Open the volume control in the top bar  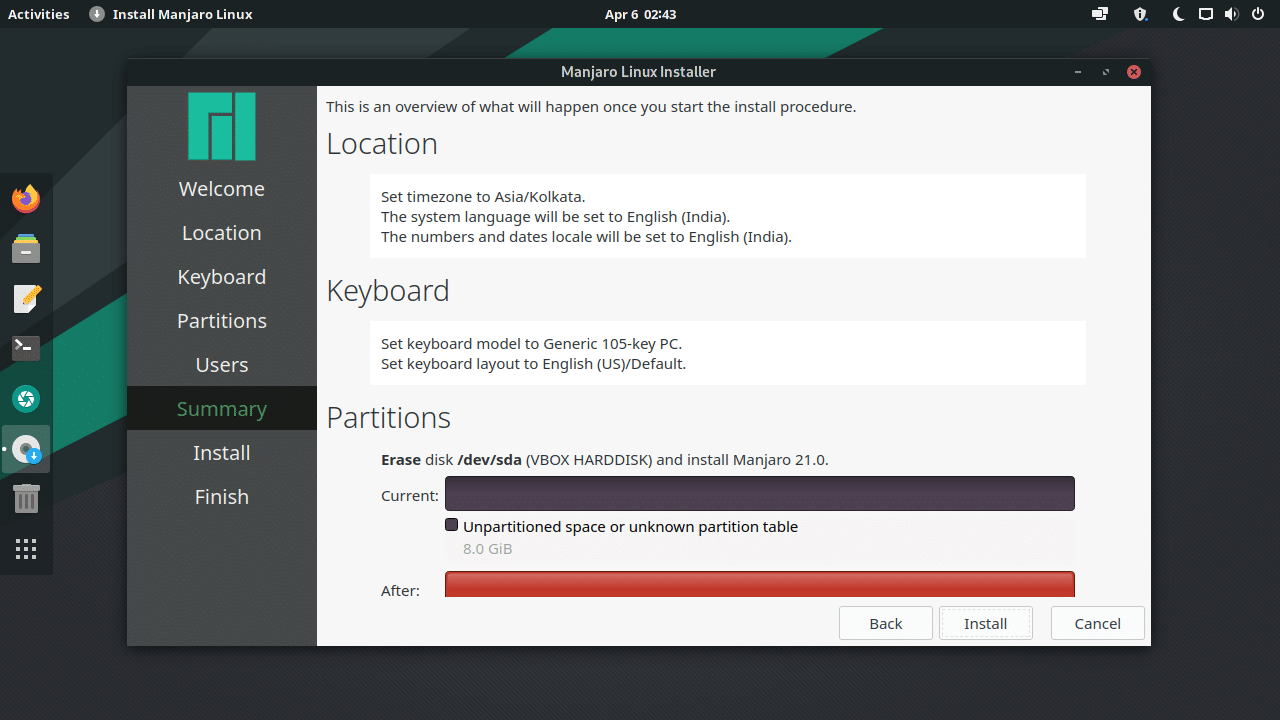(x=1232, y=14)
